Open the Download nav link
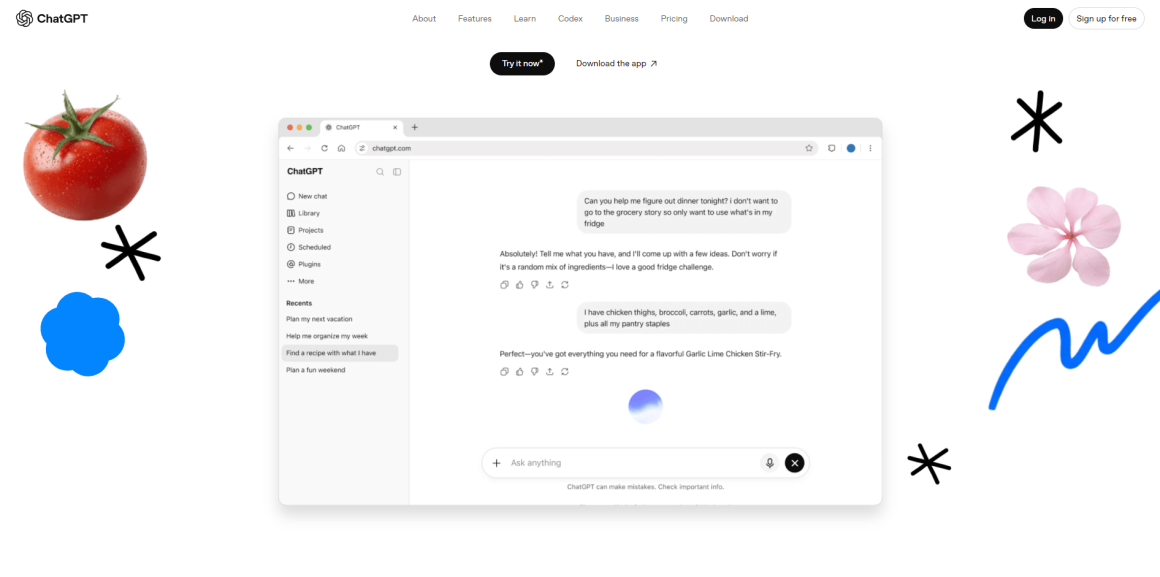Viewport: 1160px width, 577px height. (729, 18)
